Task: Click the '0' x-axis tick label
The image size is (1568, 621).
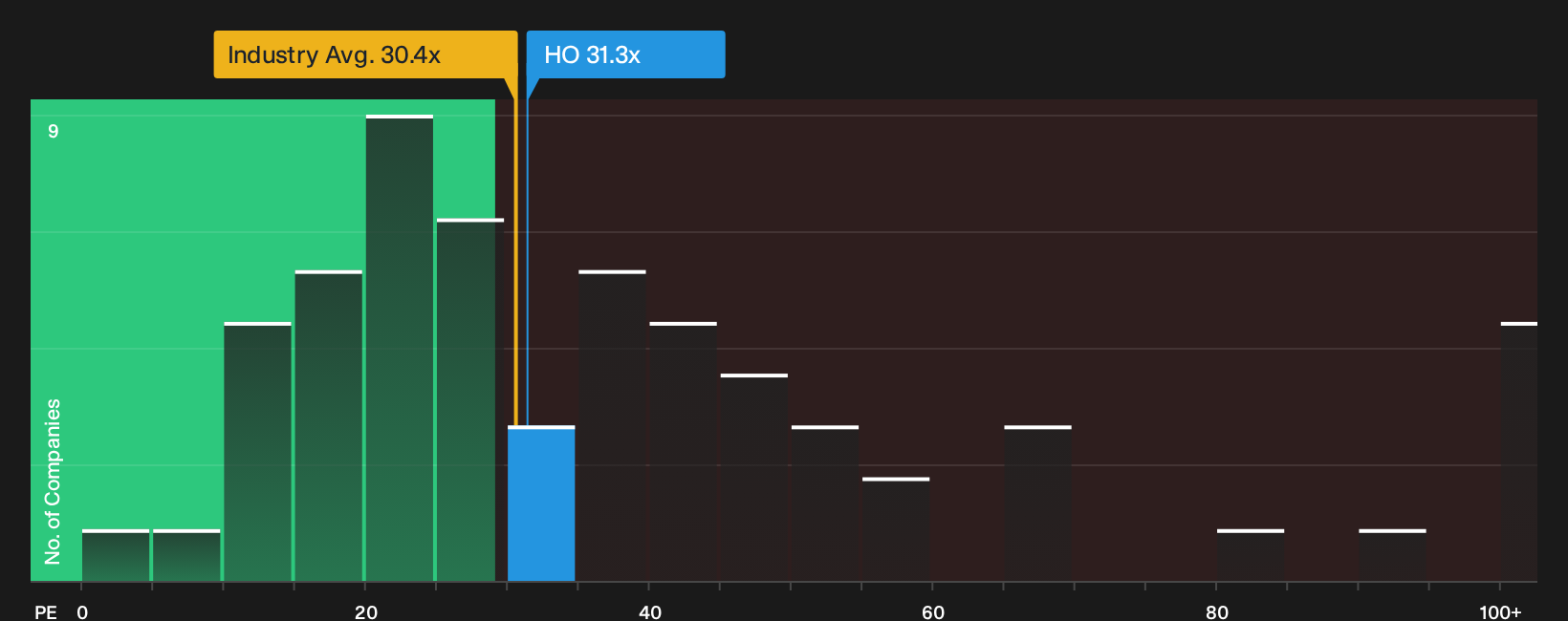Action: (x=82, y=612)
